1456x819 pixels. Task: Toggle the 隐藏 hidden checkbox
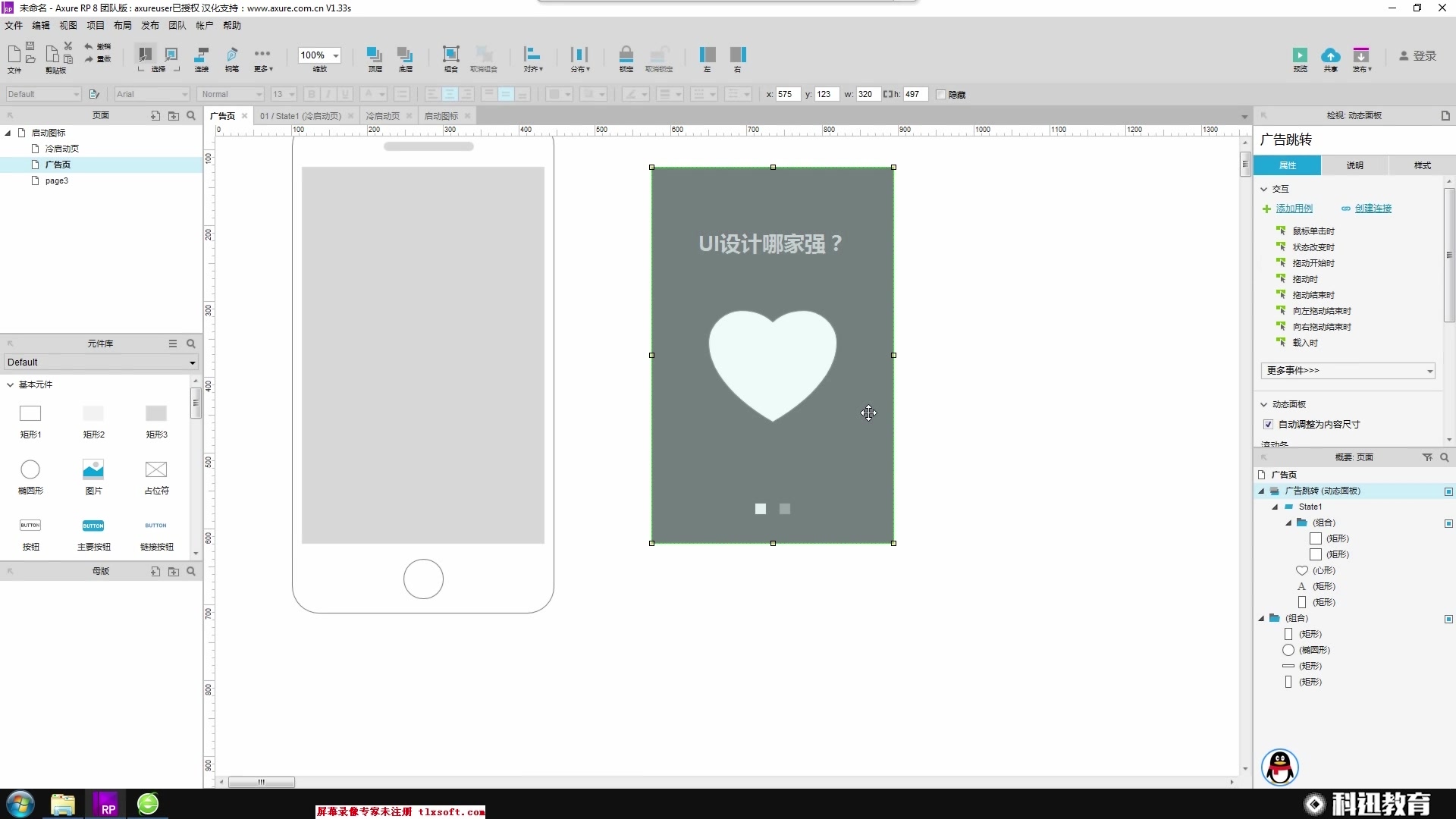941,95
